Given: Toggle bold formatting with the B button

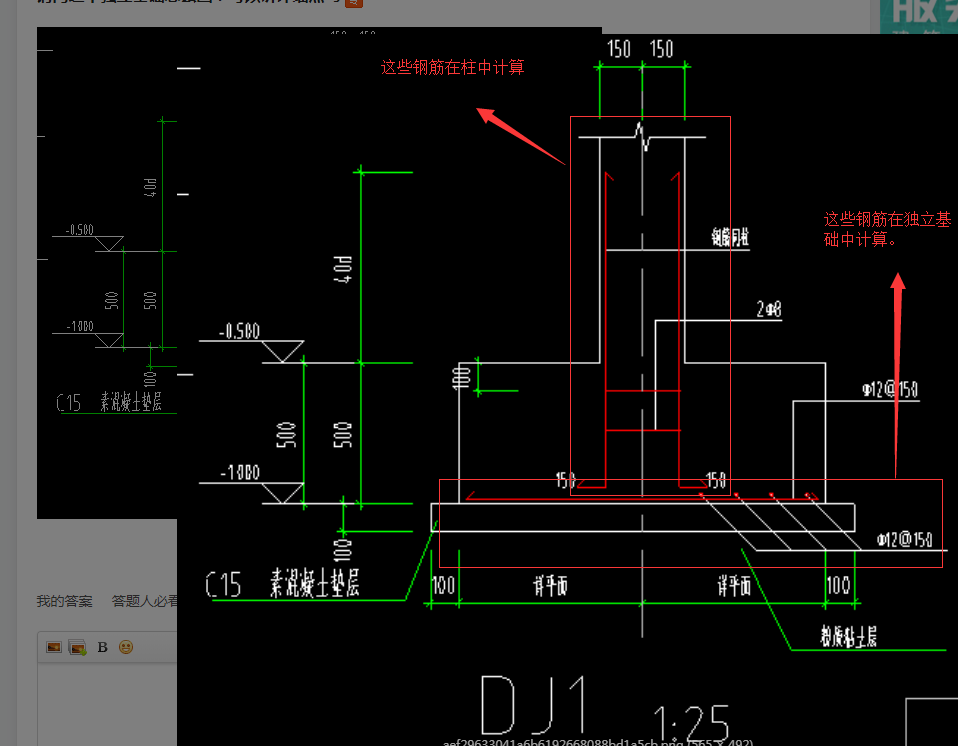Looking at the screenshot, I should coord(103,647).
